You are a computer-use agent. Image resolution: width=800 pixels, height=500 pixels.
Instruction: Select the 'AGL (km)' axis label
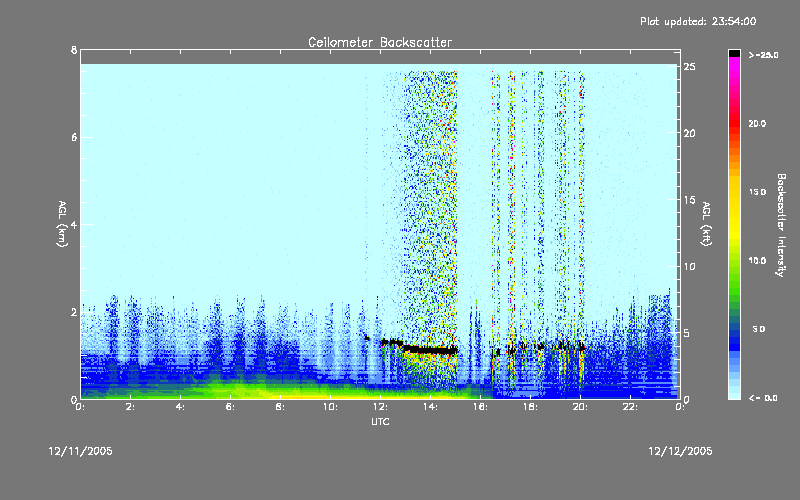[x=62, y=224]
